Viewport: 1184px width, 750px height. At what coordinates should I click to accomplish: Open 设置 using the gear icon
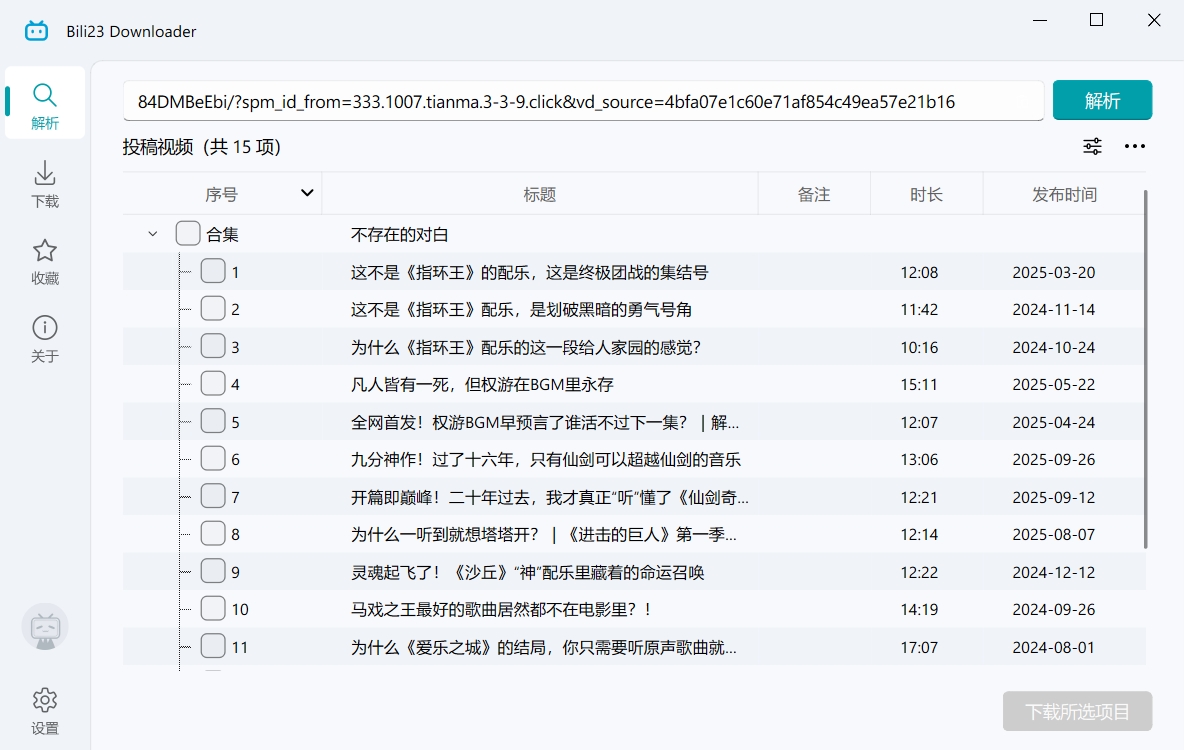[x=44, y=700]
